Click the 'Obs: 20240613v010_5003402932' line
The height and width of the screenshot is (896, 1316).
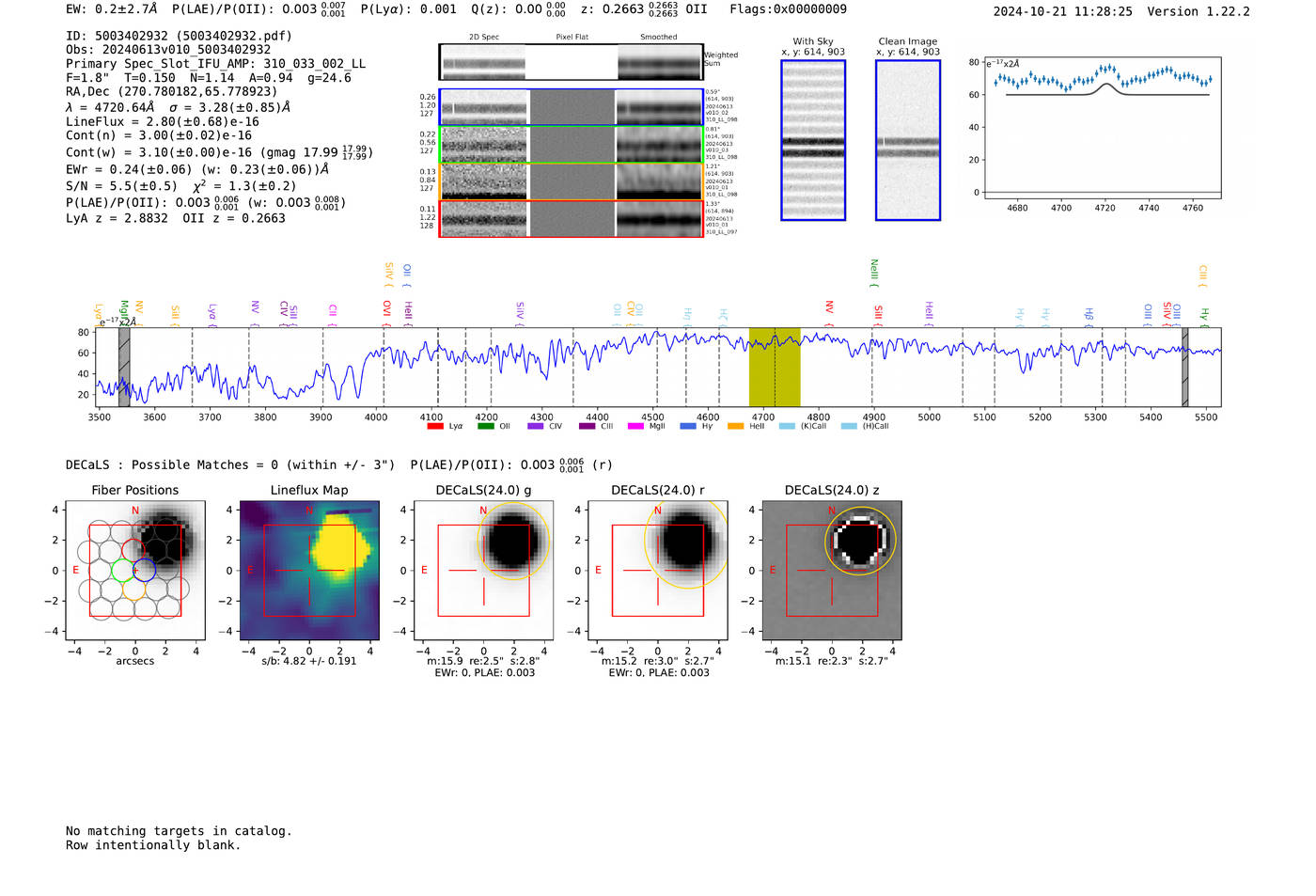click(168, 50)
